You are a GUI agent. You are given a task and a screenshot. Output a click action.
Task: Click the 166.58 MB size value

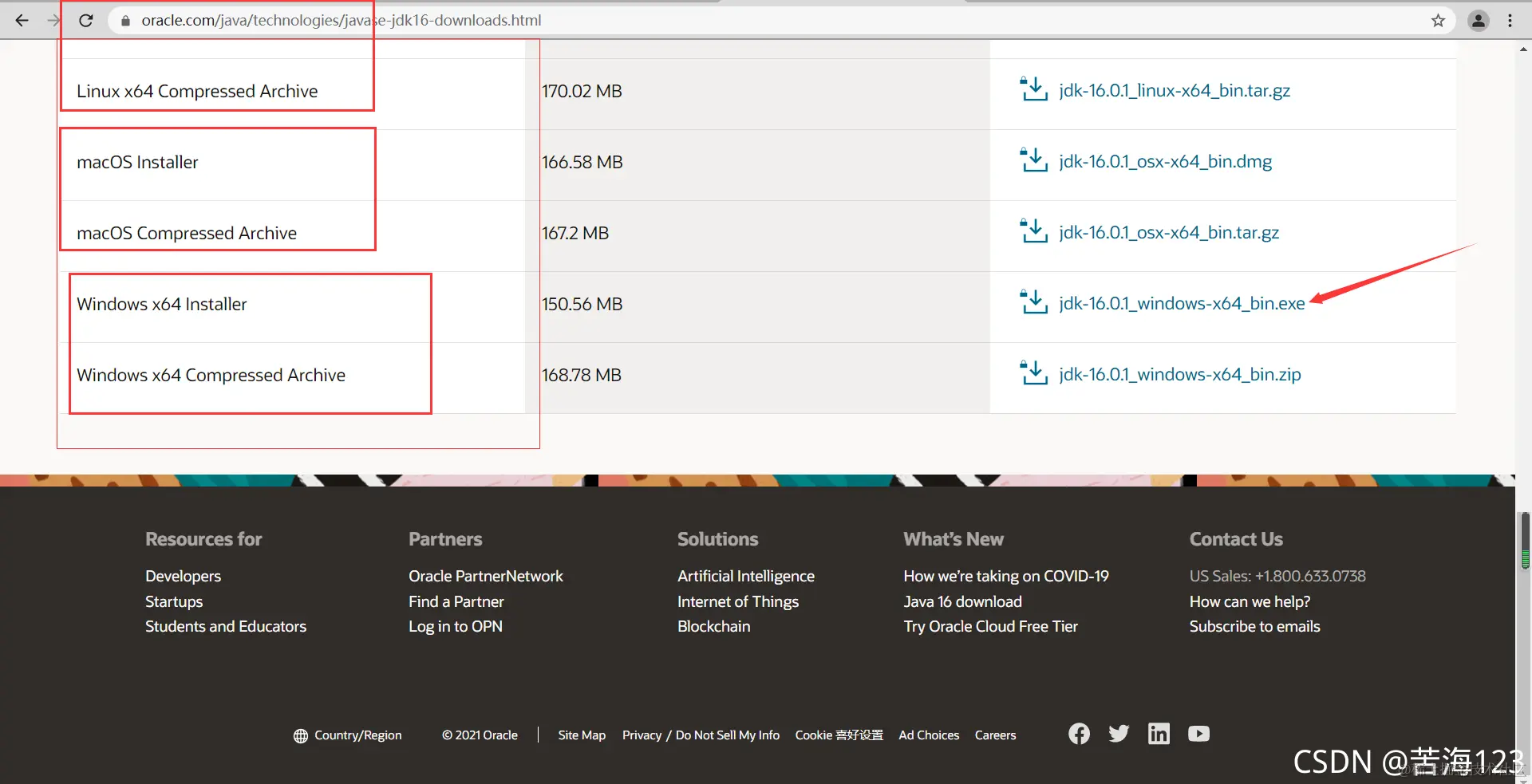(582, 162)
